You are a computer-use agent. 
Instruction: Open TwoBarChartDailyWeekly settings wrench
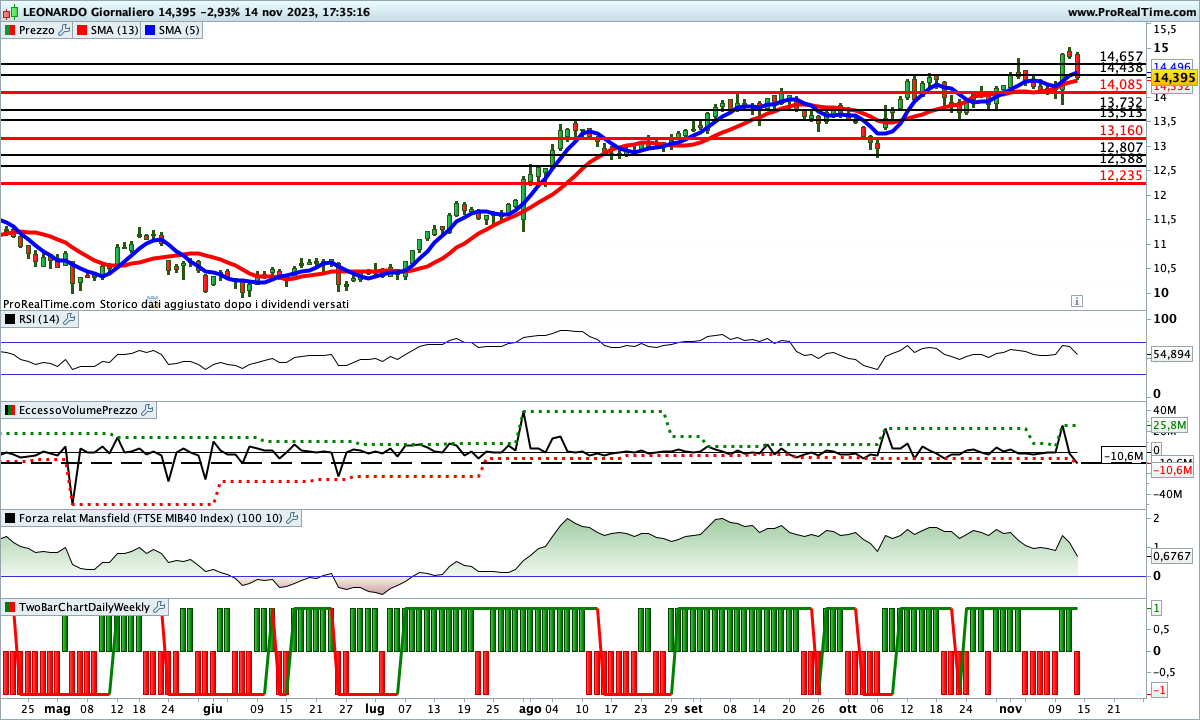click(160, 607)
